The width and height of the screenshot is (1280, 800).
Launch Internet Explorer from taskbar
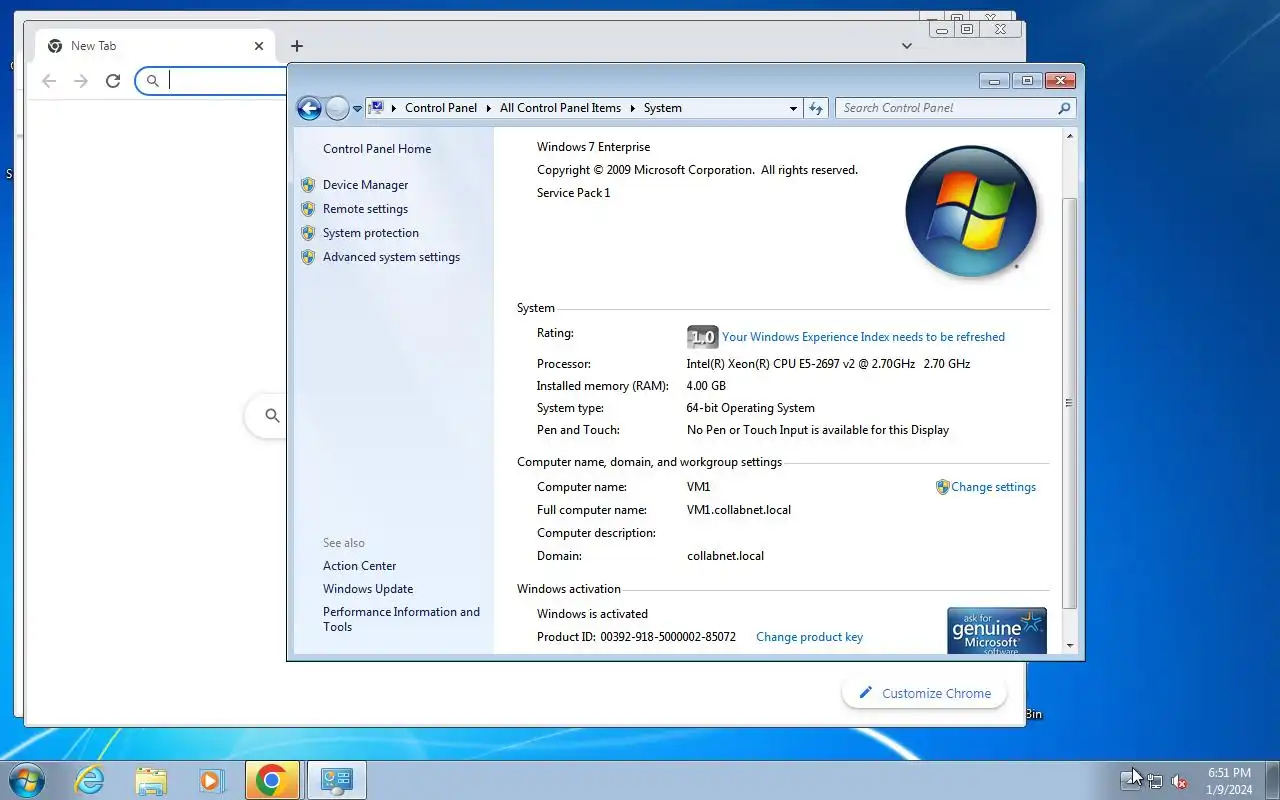click(x=90, y=780)
